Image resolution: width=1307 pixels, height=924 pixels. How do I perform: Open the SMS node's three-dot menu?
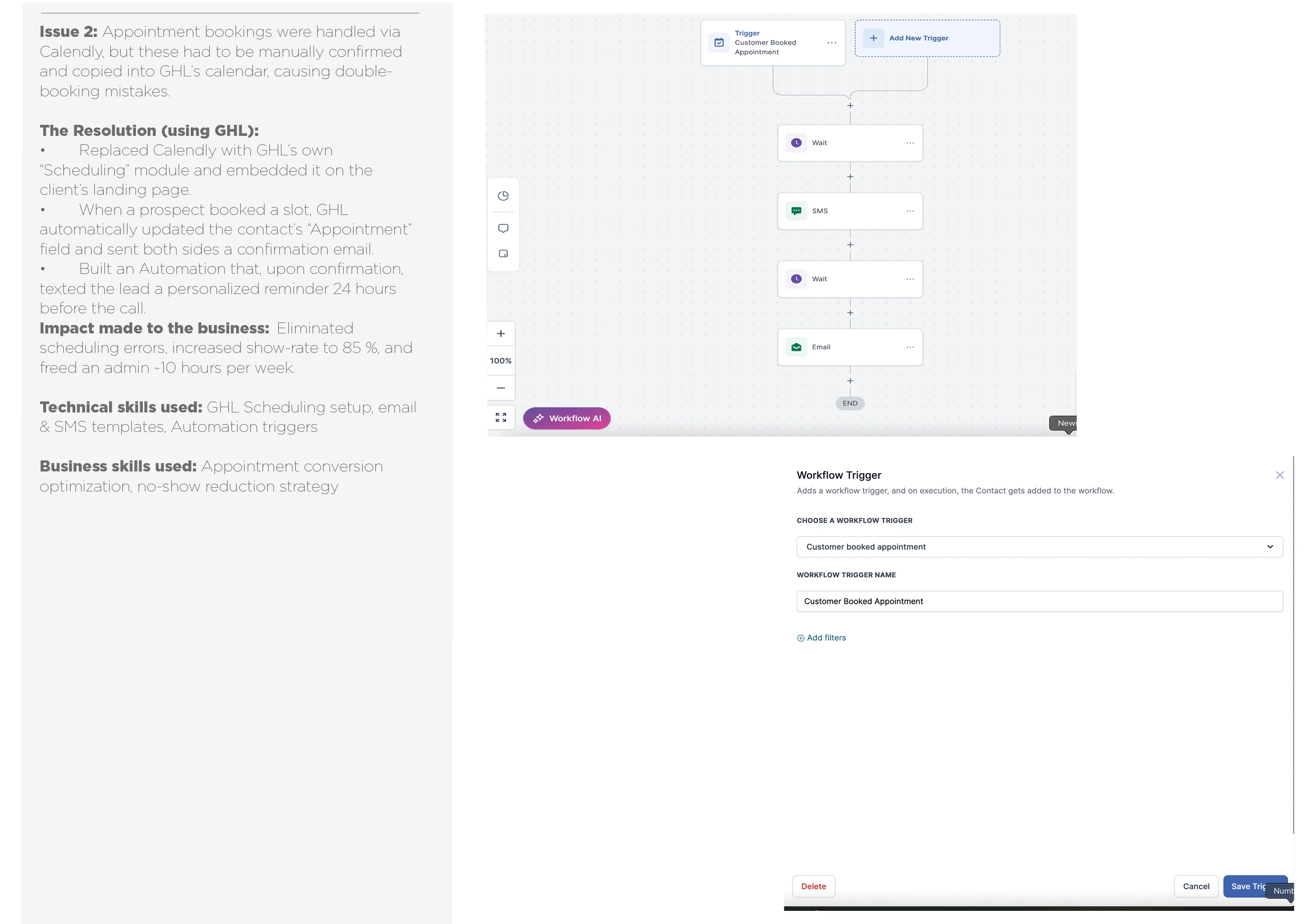[910, 211]
